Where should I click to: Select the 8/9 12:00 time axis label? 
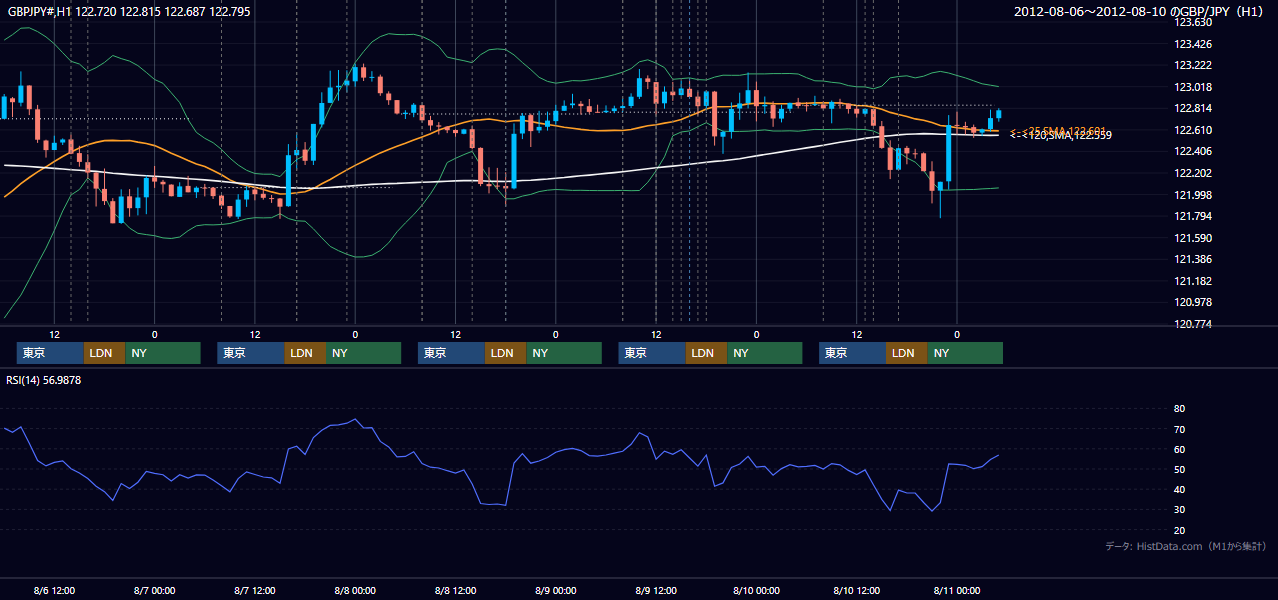tap(656, 591)
